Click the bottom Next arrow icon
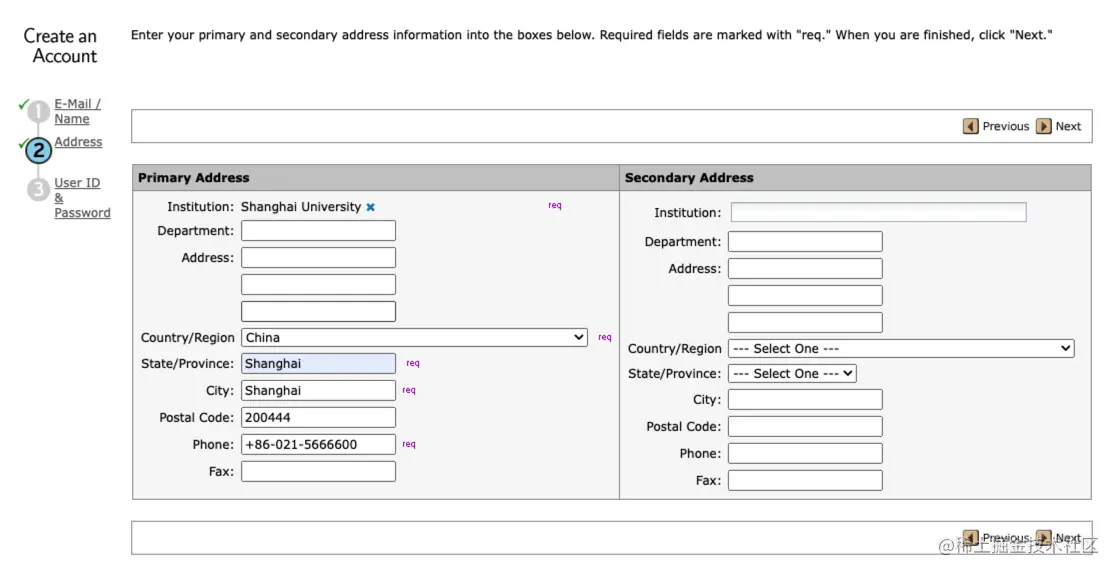1116x573 pixels. tap(1044, 538)
